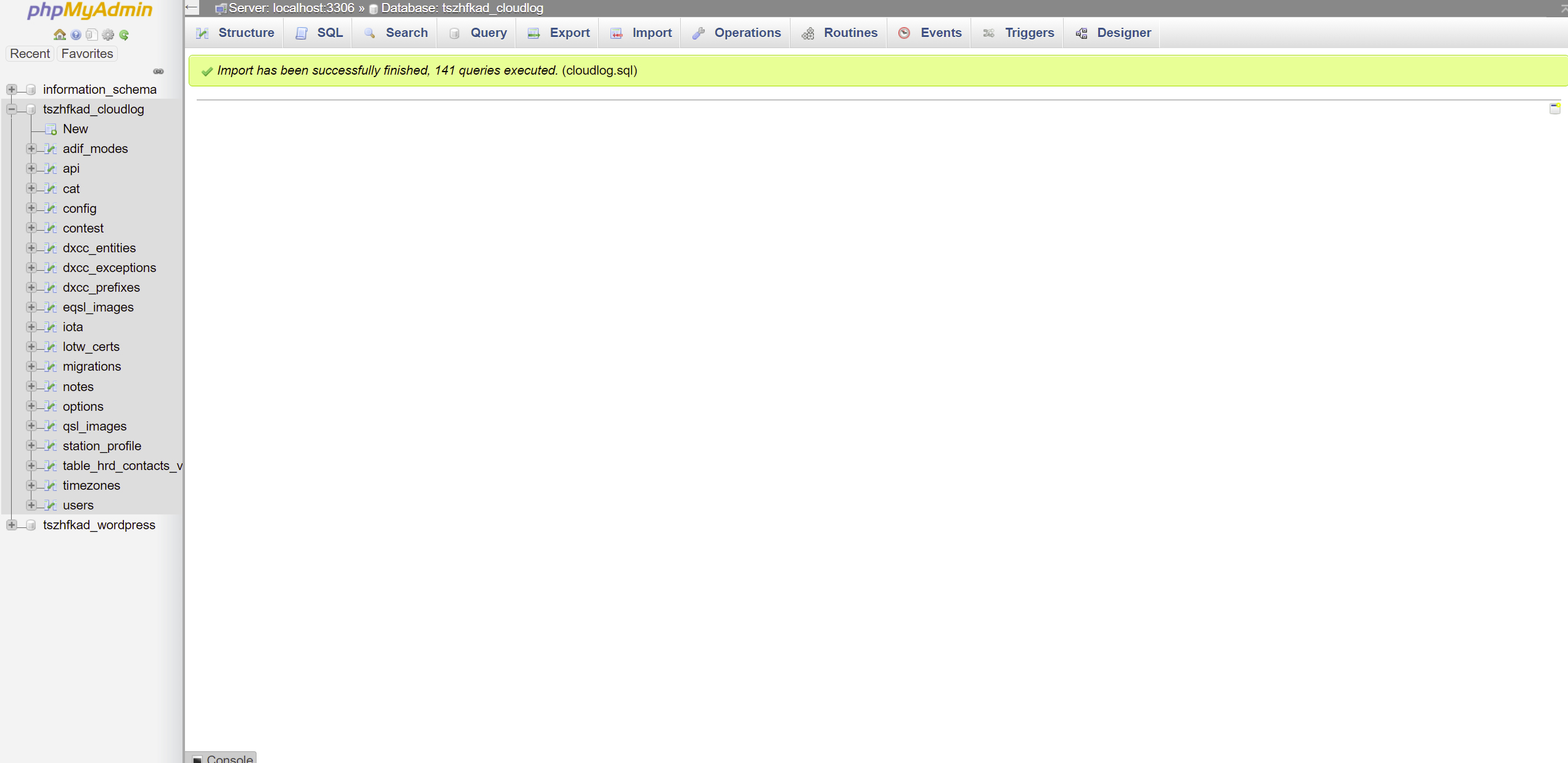Viewport: 1568px width, 763px height.
Task: Select the tszhfkad_wordpress database
Action: (x=99, y=525)
